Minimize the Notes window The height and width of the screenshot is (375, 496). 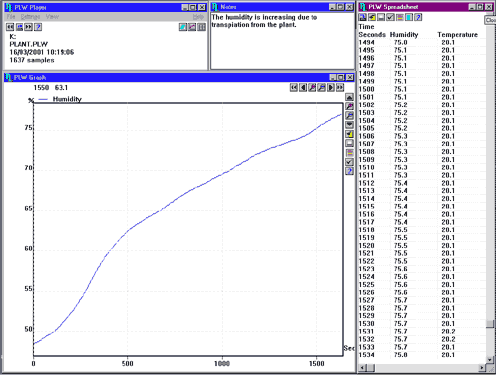[333, 7]
